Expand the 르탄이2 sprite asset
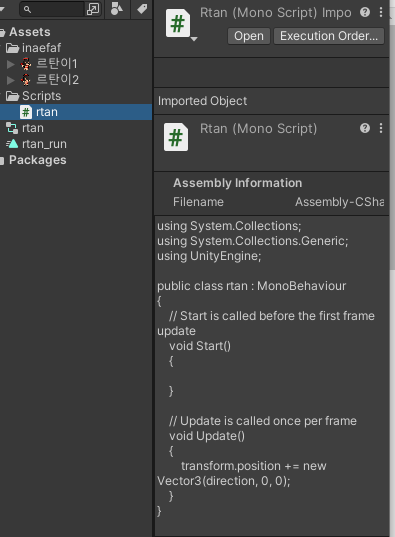 [x=11, y=80]
